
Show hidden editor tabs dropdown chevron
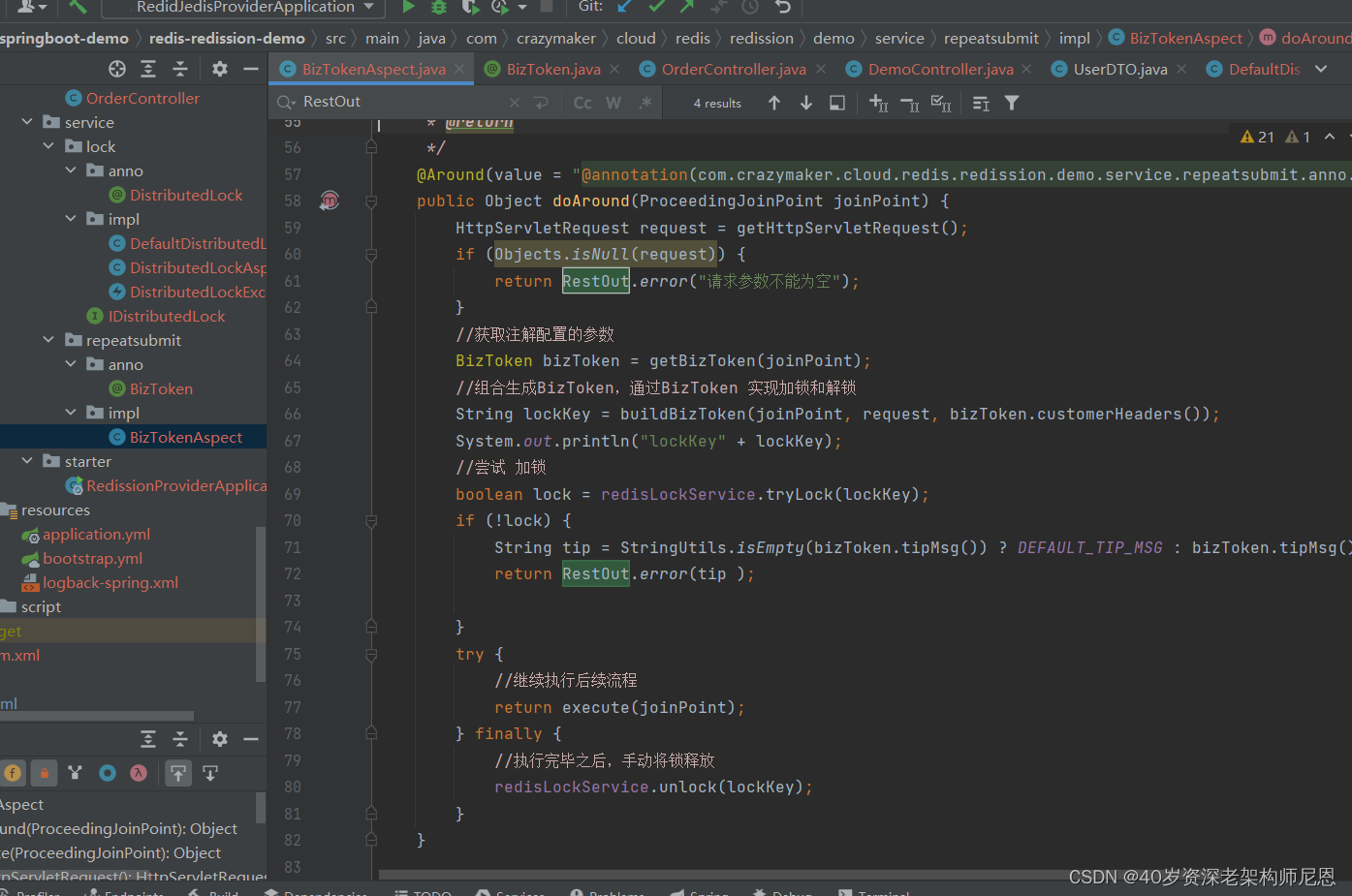[x=1321, y=69]
